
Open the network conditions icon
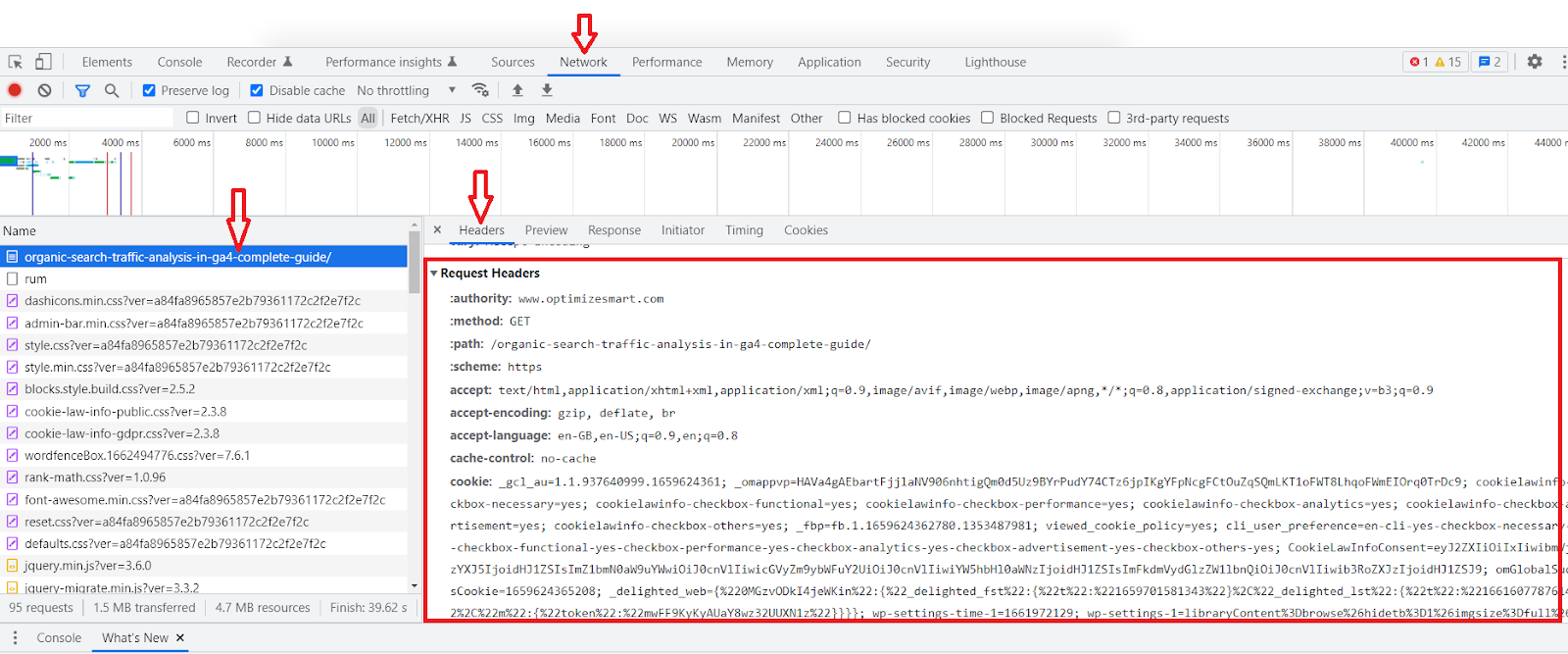point(480,90)
